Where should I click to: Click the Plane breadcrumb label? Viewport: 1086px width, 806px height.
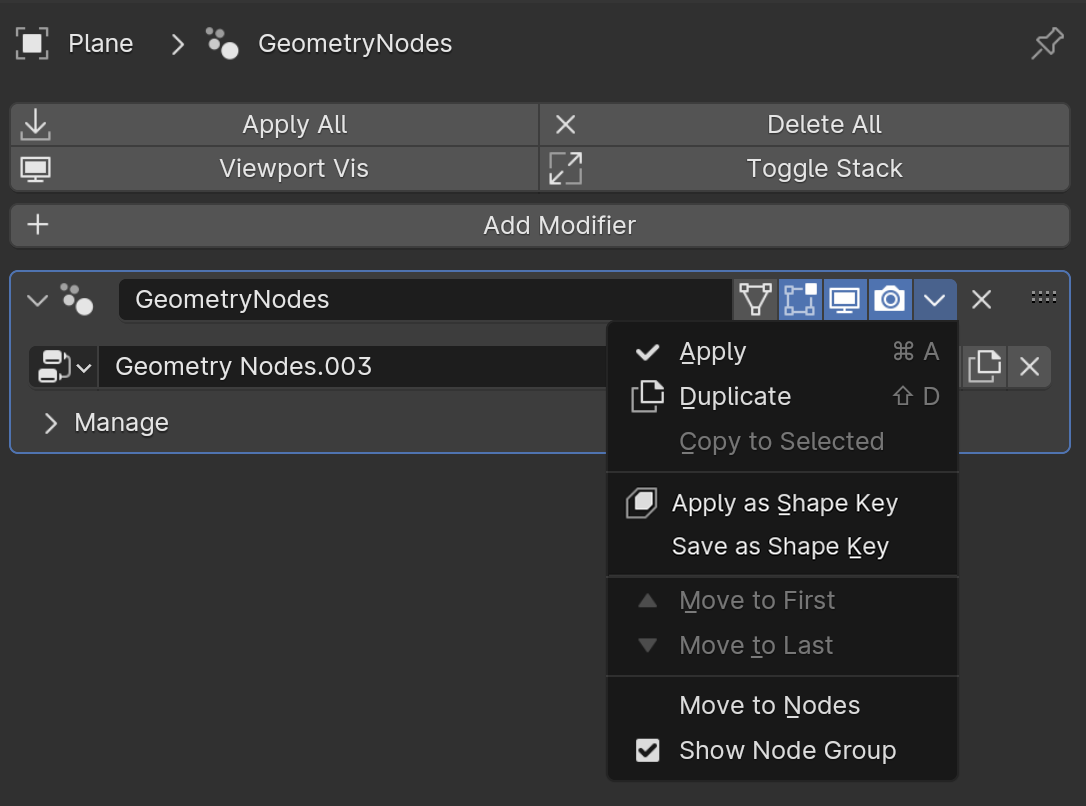(100, 44)
